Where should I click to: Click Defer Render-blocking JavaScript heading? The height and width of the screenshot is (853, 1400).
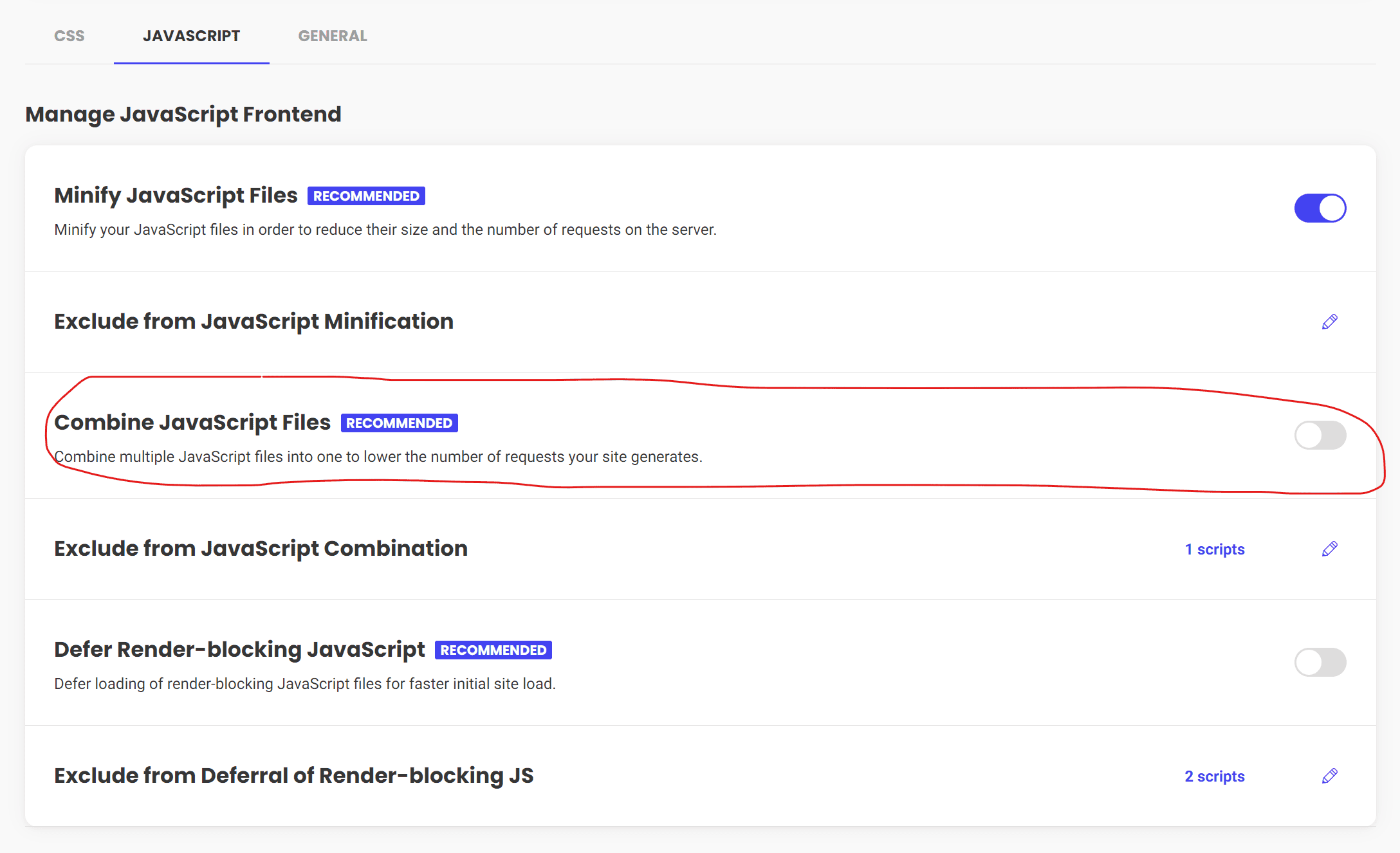pyautogui.click(x=239, y=650)
